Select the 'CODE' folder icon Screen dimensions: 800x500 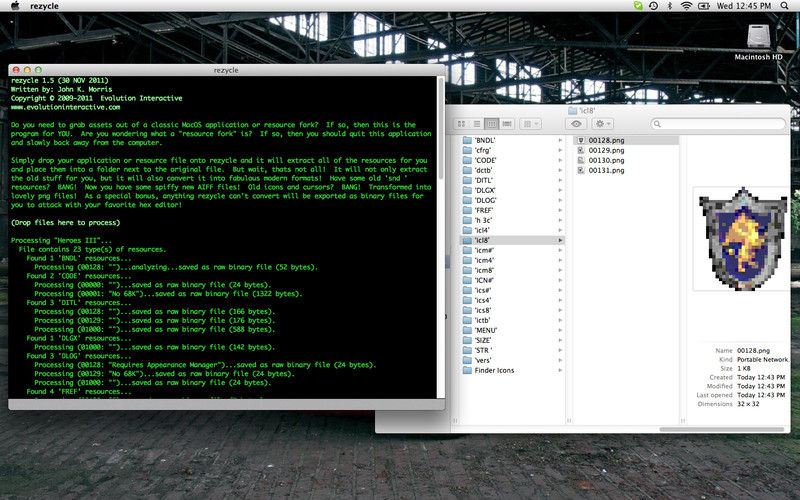[467, 160]
